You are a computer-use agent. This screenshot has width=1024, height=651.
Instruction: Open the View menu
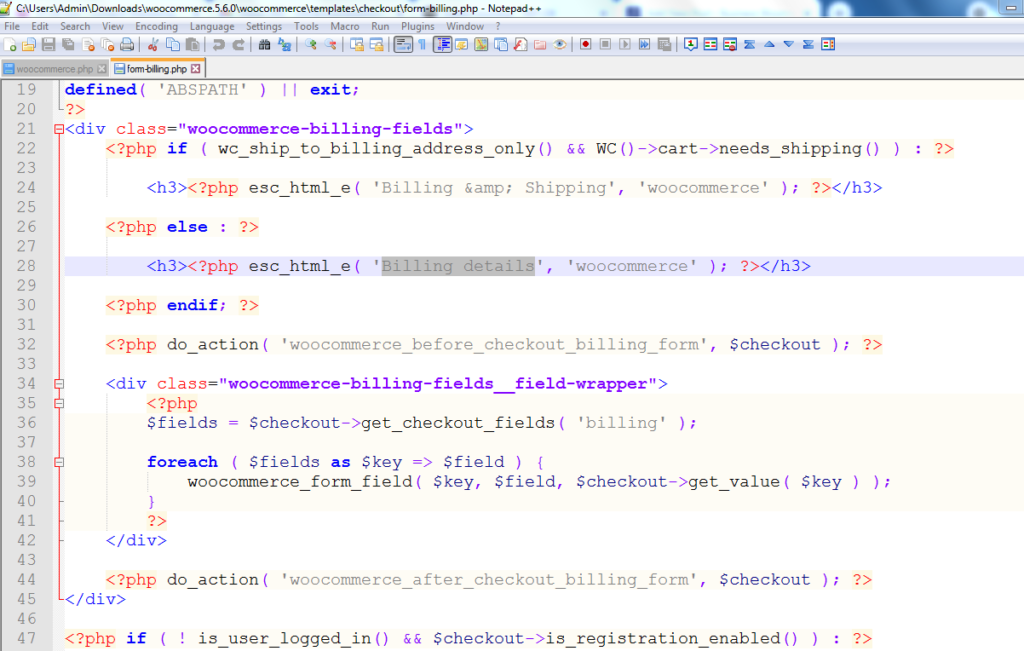[112, 26]
